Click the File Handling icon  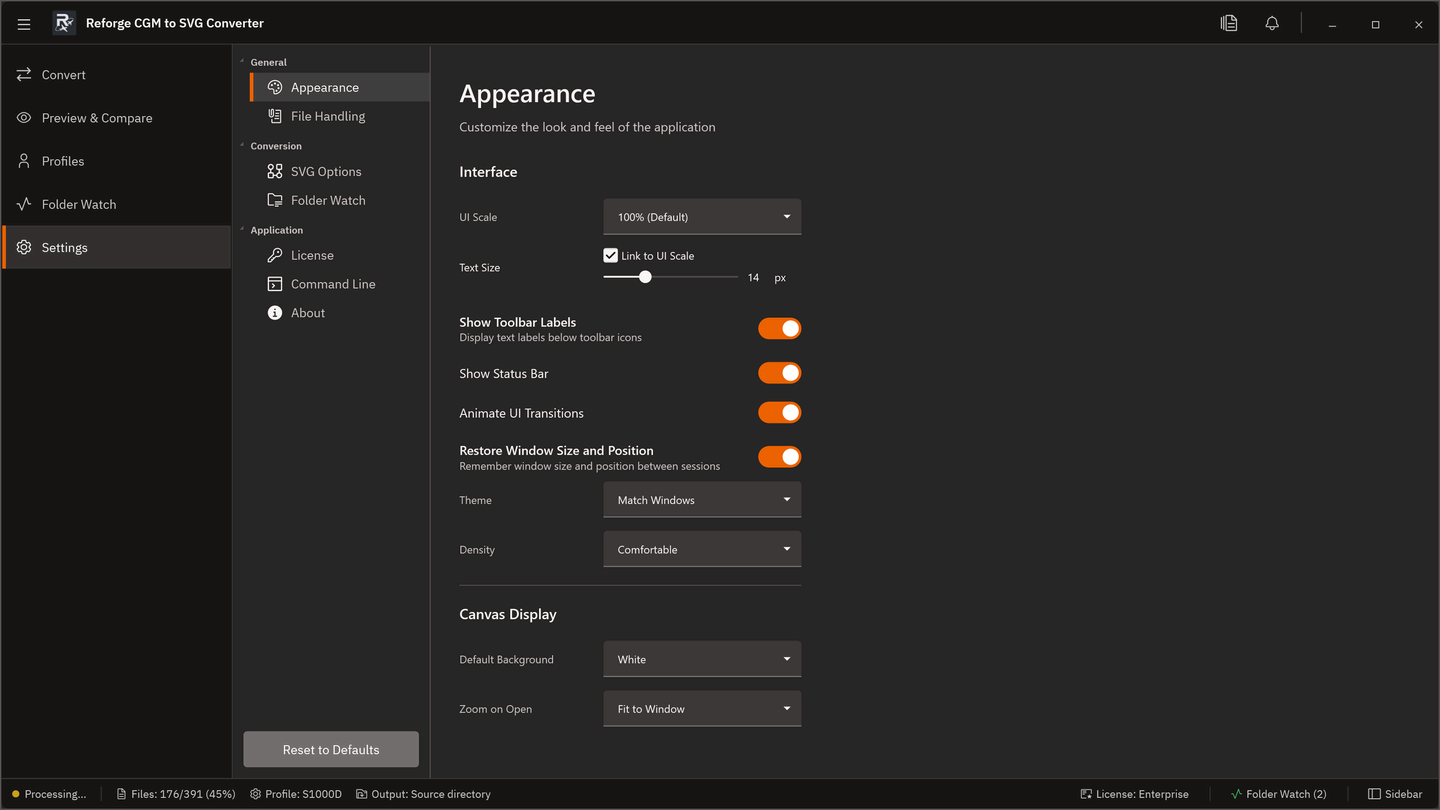275,116
